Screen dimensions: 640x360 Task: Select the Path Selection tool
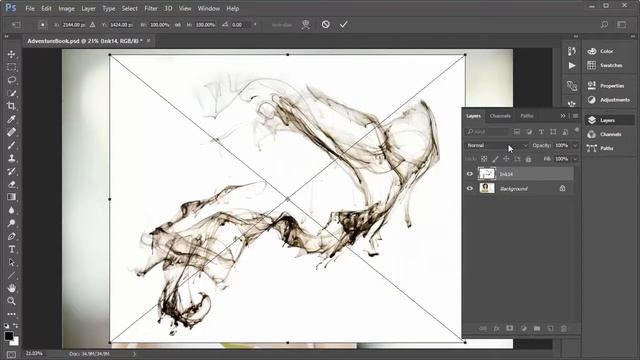click(x=11, y=262)
